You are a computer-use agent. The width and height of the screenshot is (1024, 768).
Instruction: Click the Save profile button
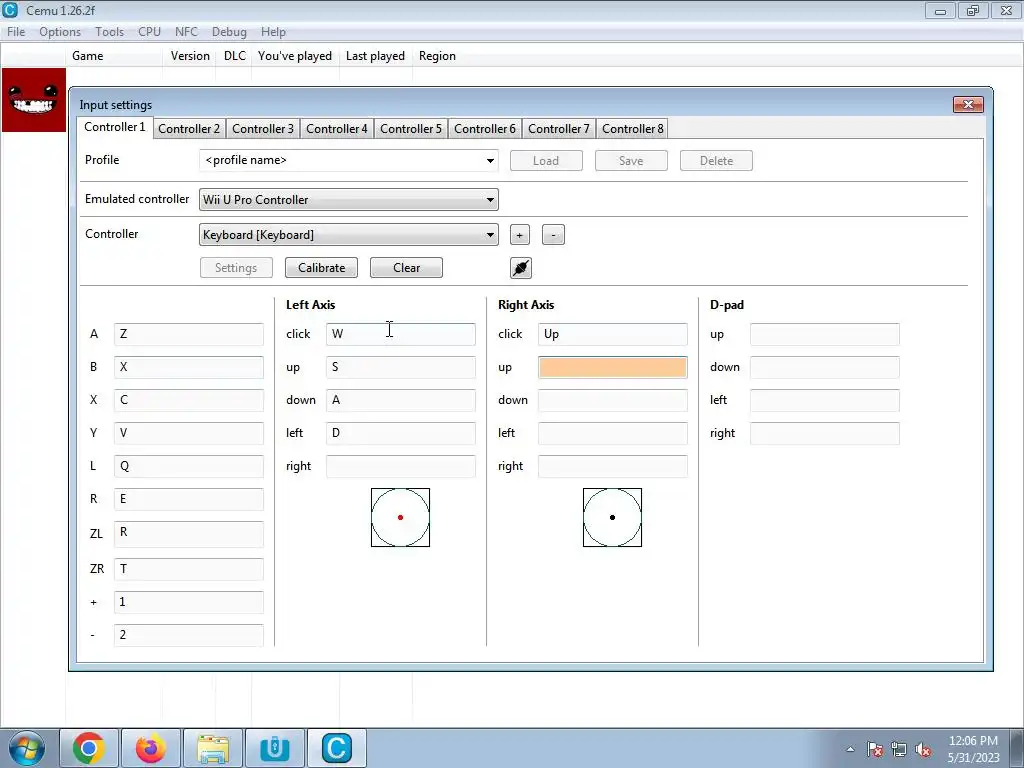tap(631, 161)
